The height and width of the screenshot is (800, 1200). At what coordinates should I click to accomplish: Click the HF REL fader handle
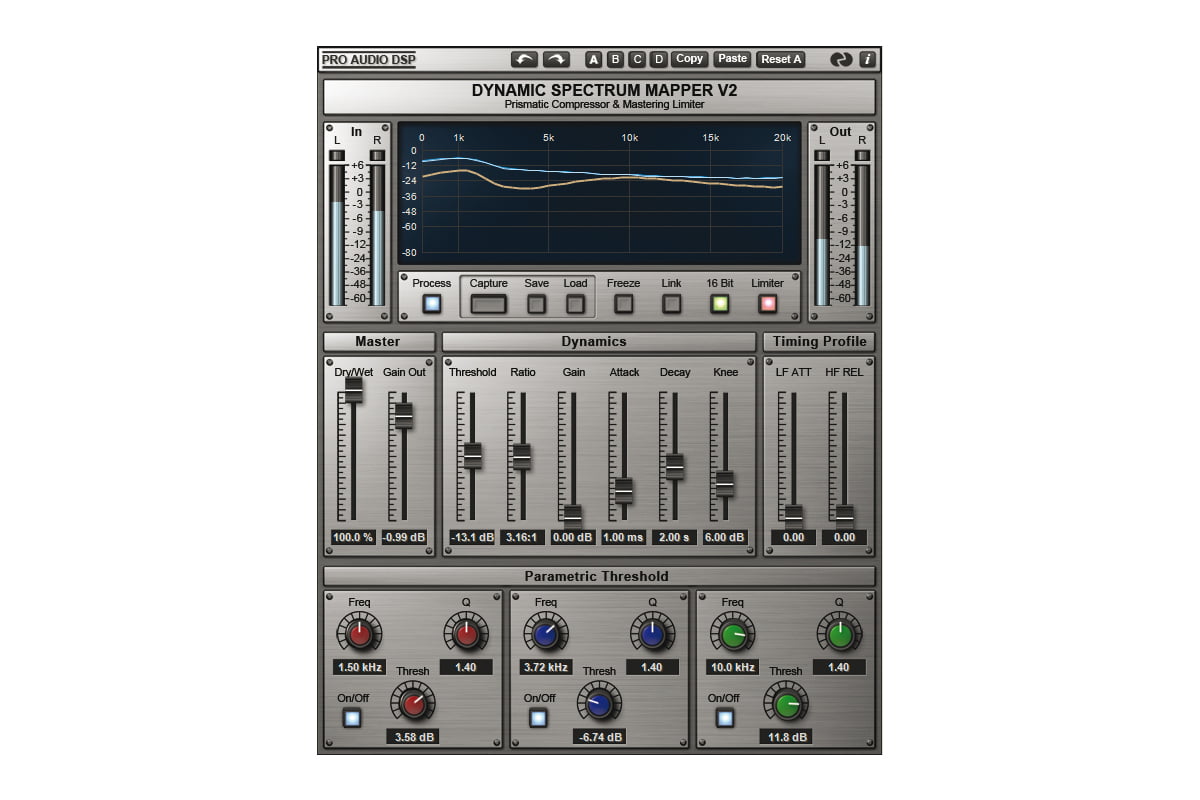845,517
